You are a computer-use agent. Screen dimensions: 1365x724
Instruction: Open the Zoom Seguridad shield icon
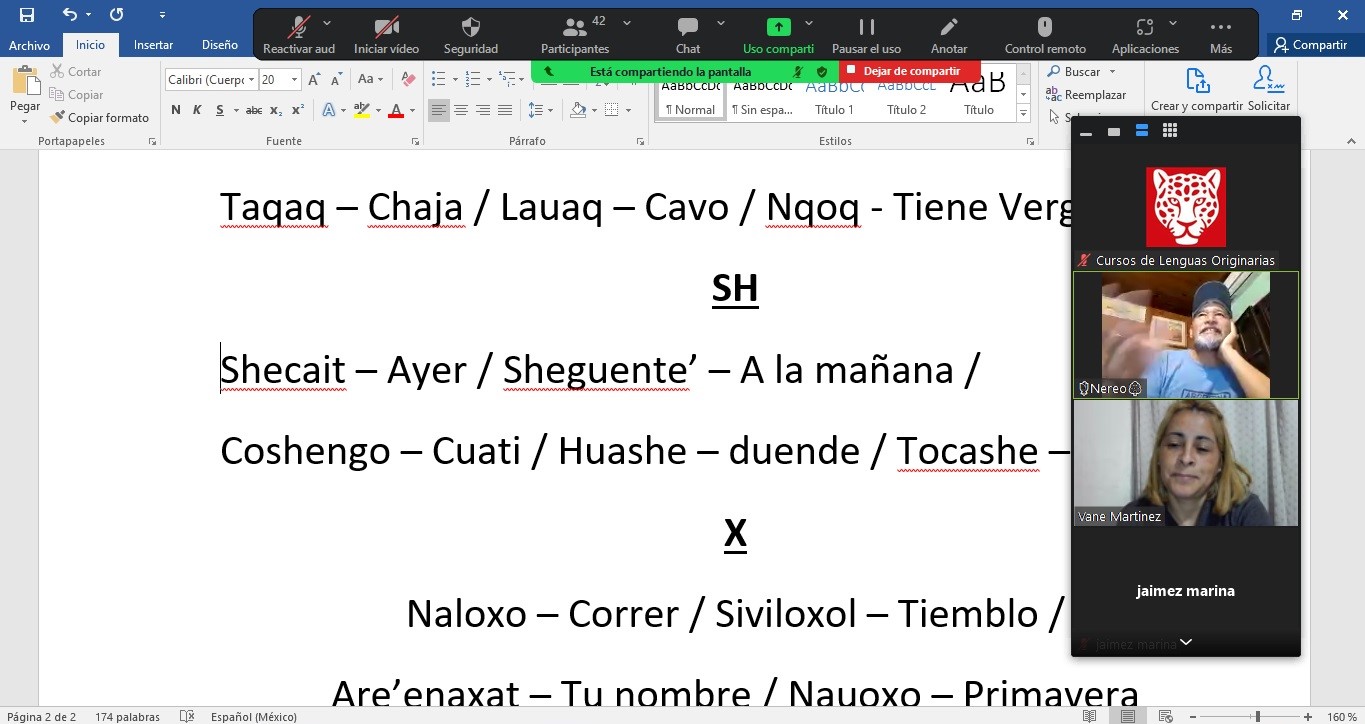pos(470,28)
